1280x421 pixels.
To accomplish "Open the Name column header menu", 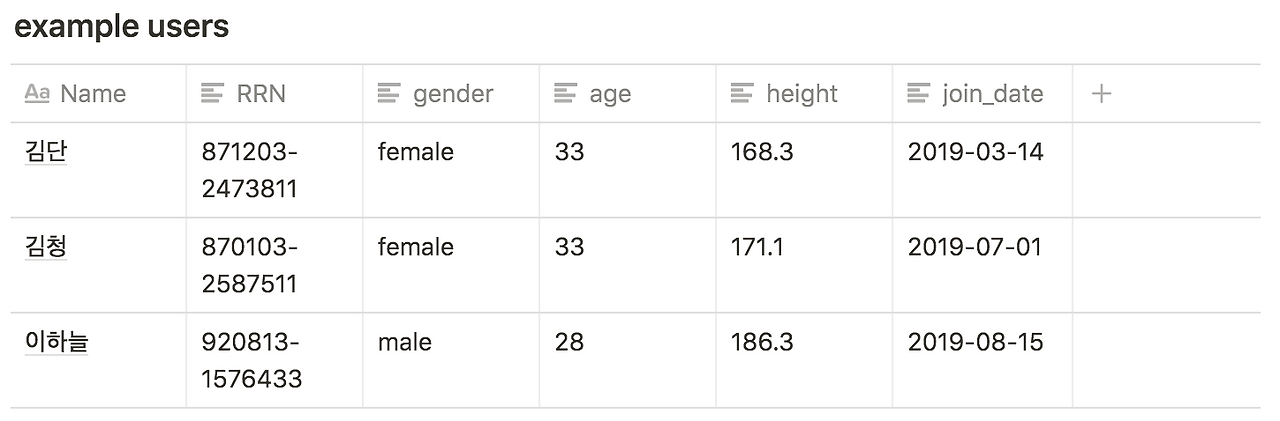I will coord(93,94).
